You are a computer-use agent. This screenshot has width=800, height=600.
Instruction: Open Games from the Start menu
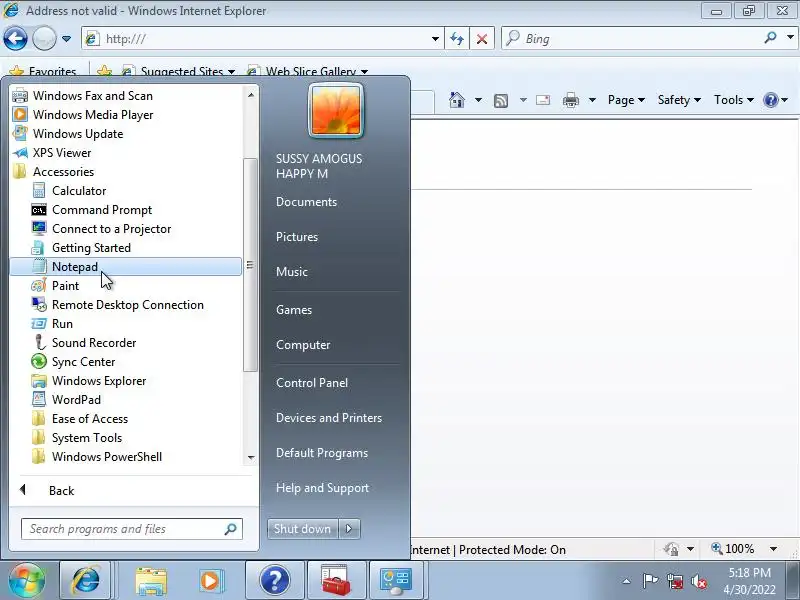coord(294,310)
